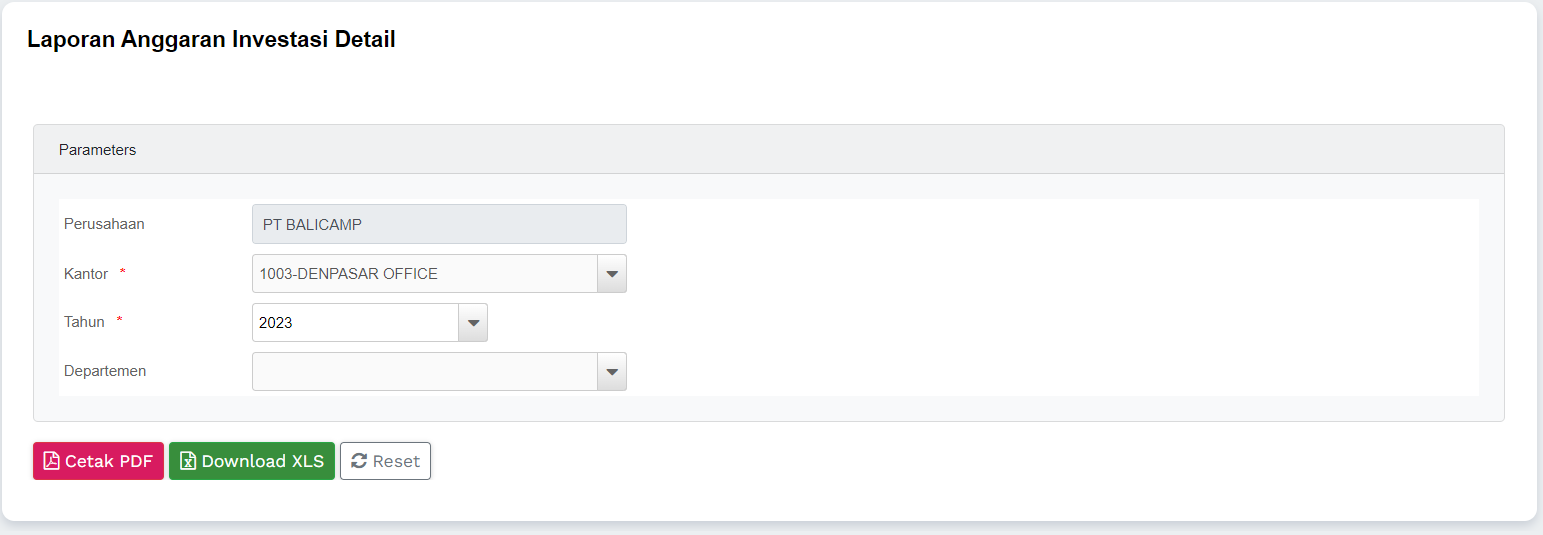Image resolution: width=1543 pixels, height=535 pixels.
Task: Focus the empty Departemen field
Action: (424, 372)
